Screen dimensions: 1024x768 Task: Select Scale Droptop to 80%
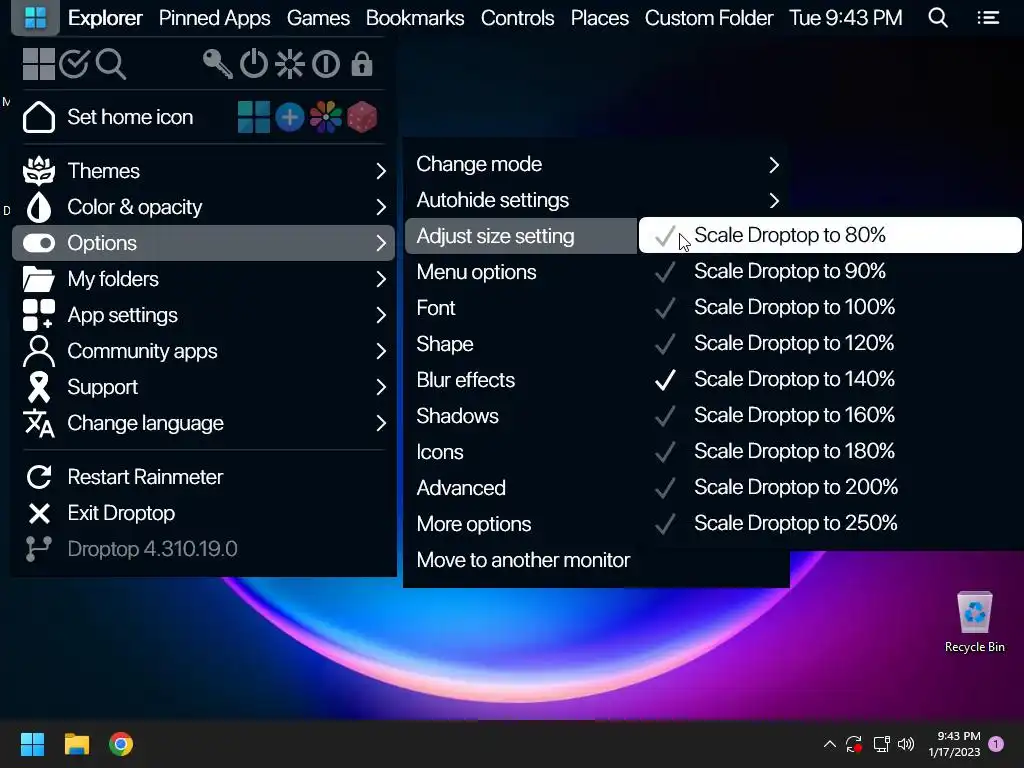click(829, 235)
